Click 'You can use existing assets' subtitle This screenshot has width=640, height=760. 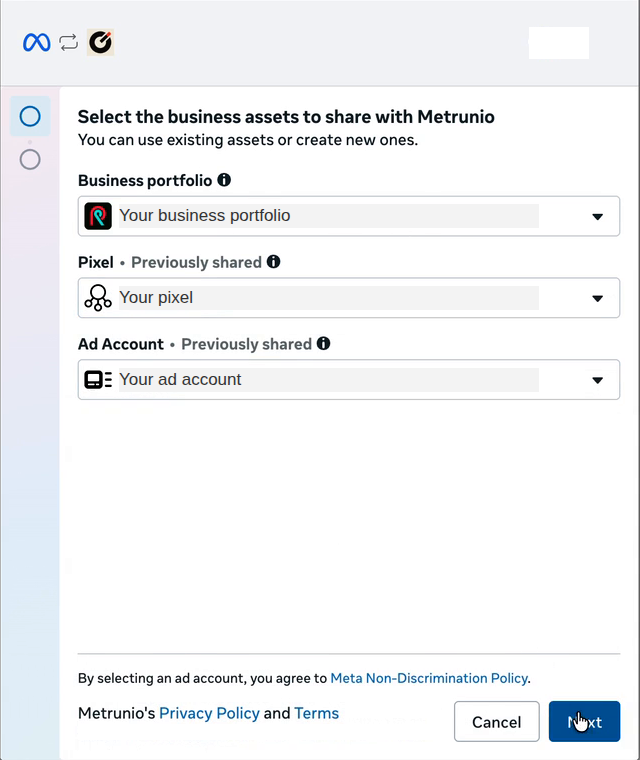click(248, 140)
